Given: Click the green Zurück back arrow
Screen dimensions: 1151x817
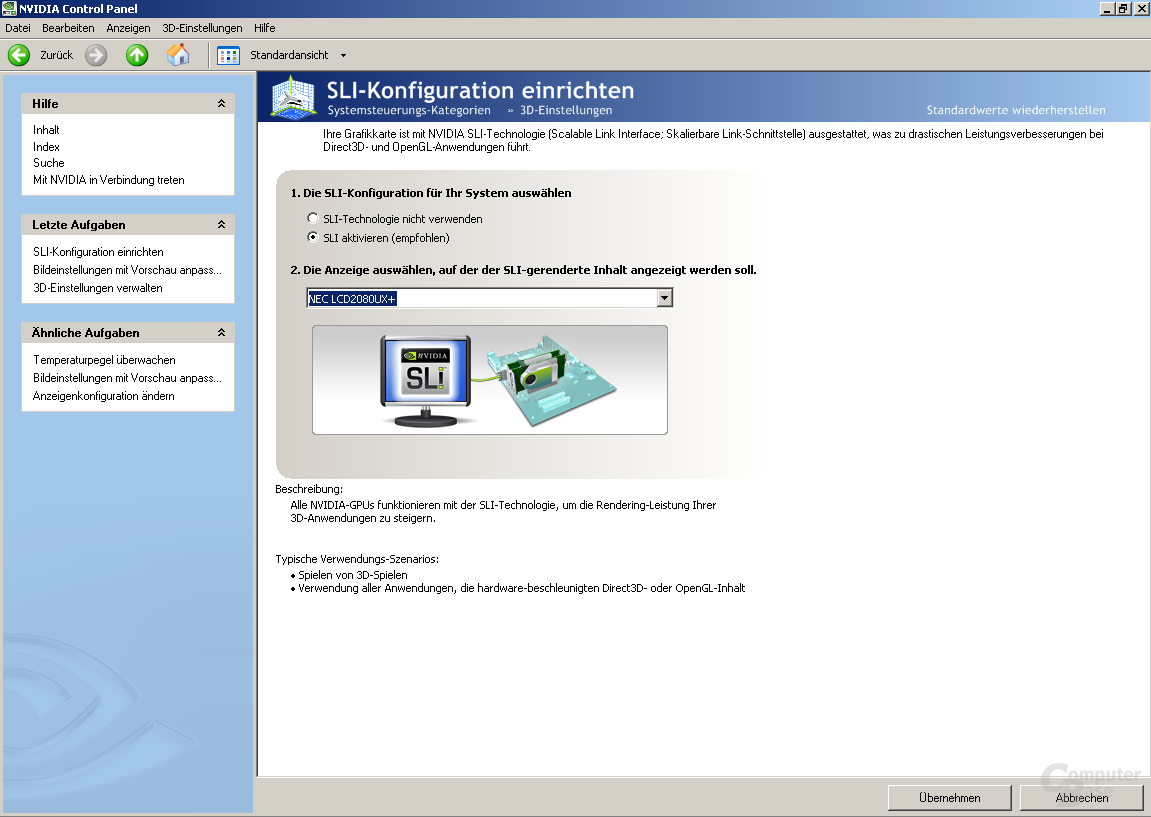Looking at the screenshot, I should click(19, 55).
